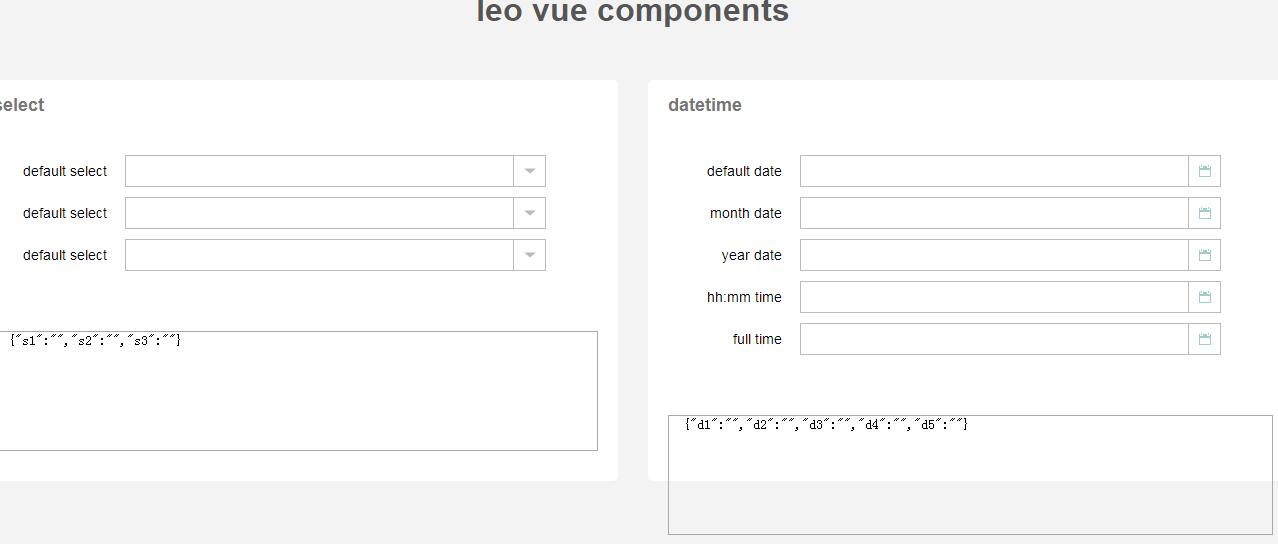Select the hh:mm time input field
This screenshot has width=1278, height=544.
tap(994, 297)
